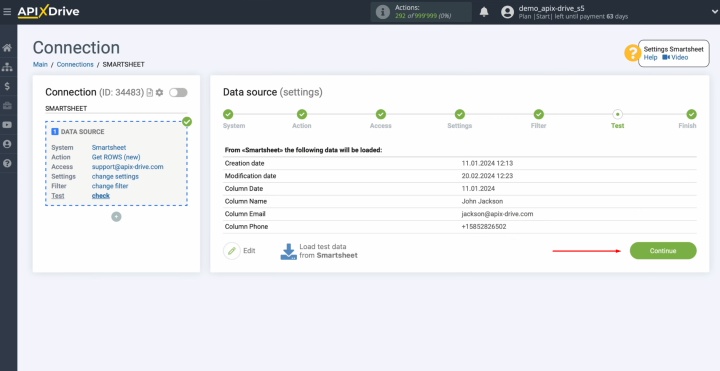Go to the Settings step
The image size is (720, 371).
(x=460, y=114)
